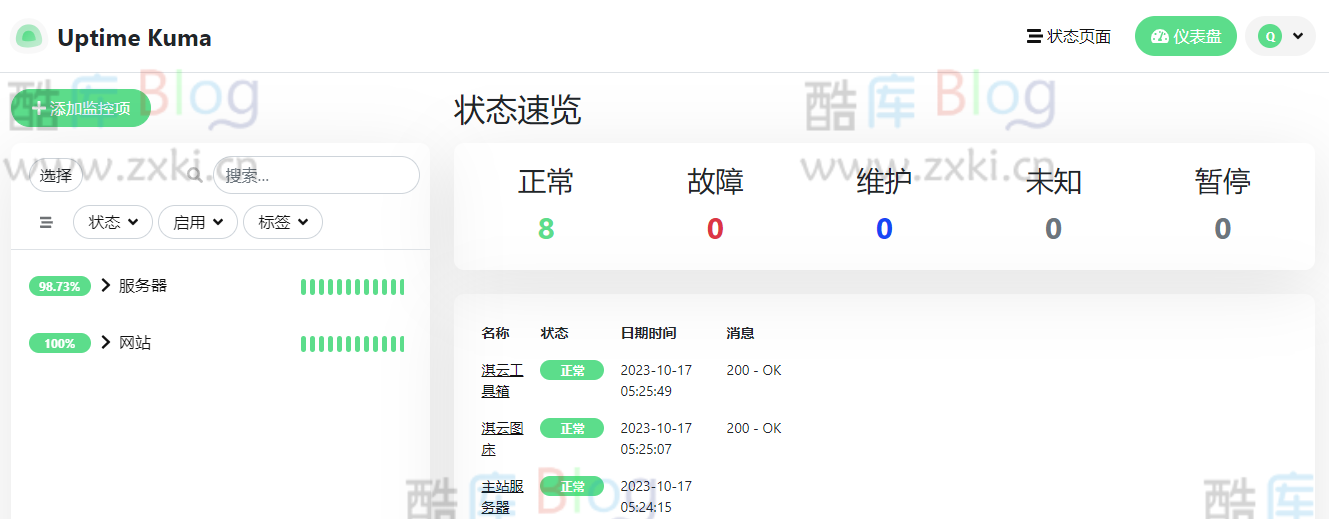1329x519 pixels.
Task: Click the 维护 count of 0
Action: 884,229
